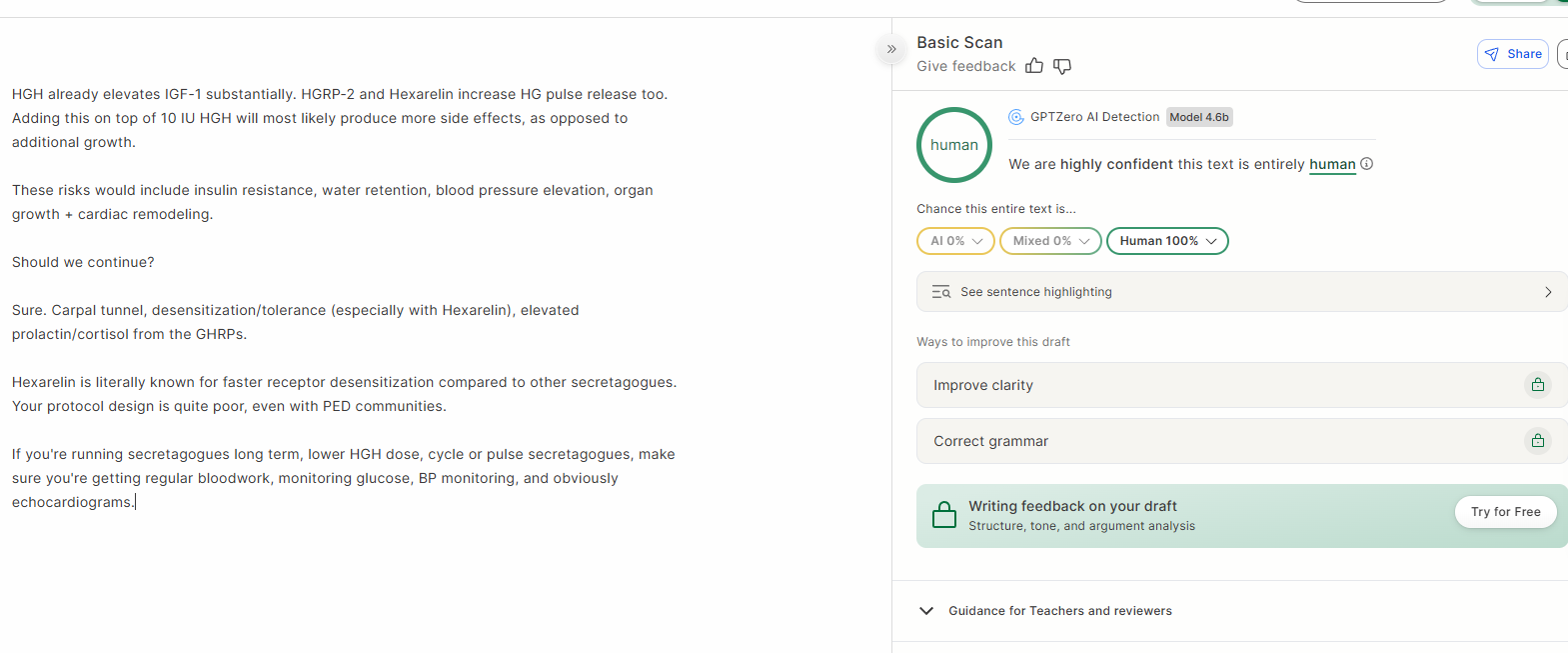Open See sentence highlighting

click(1242, 292)
